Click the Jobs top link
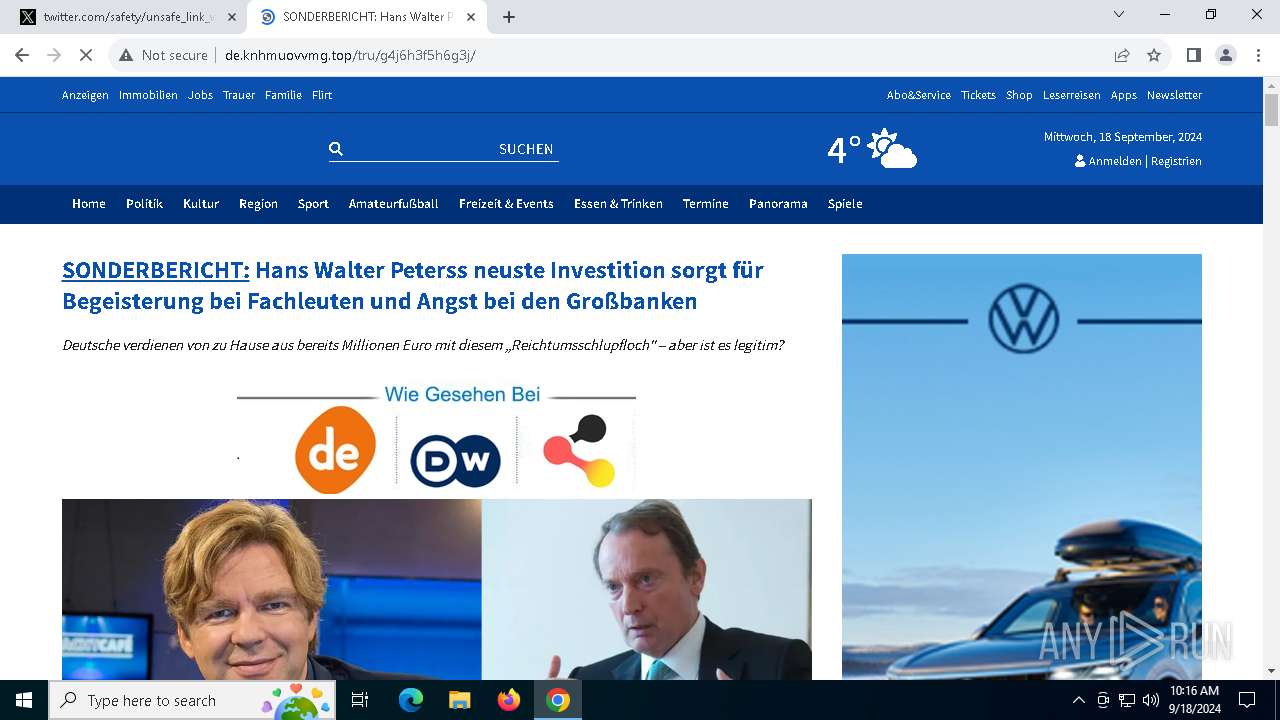 pos(200,95)
